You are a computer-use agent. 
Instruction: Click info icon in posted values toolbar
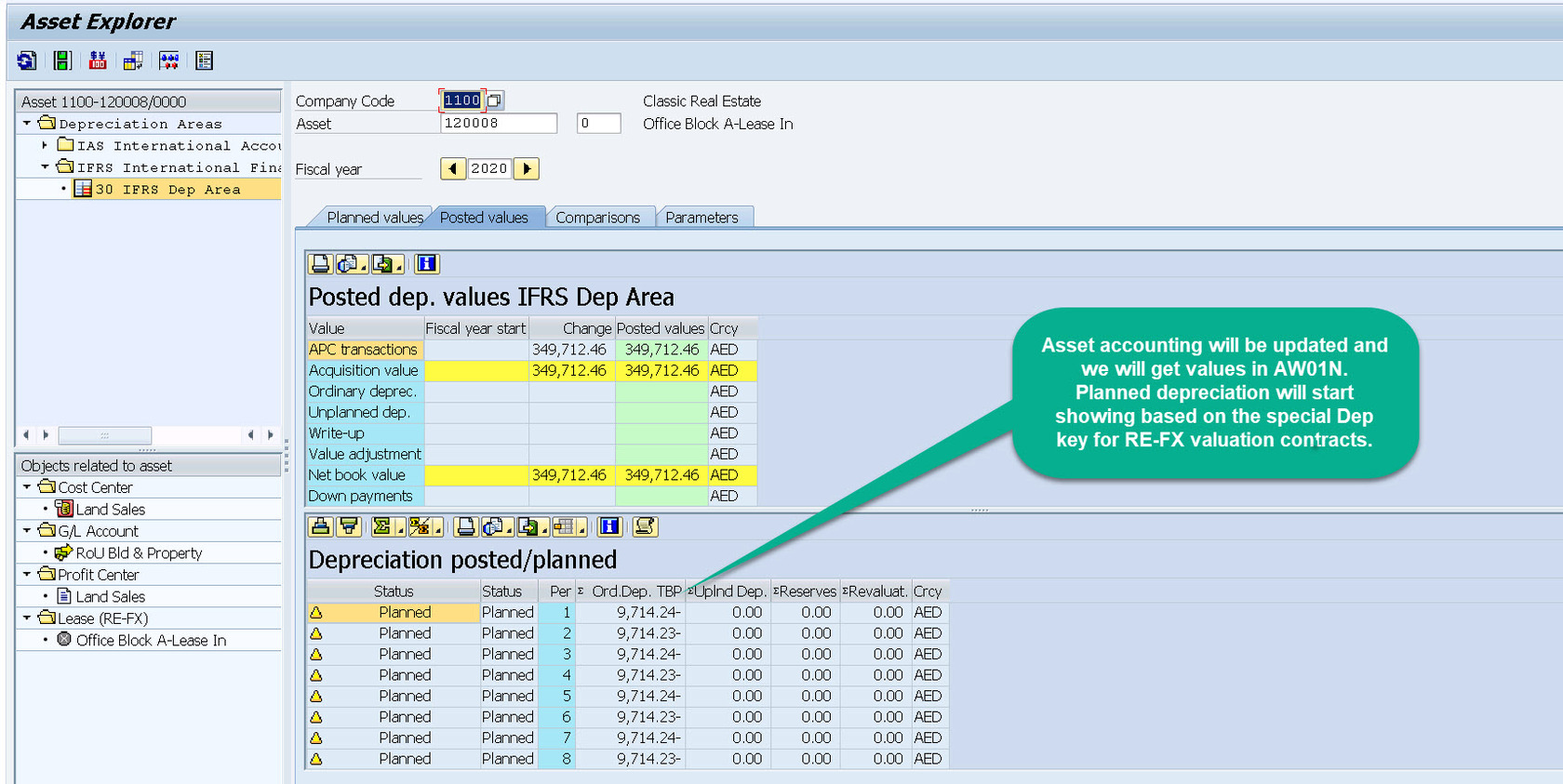426,264
